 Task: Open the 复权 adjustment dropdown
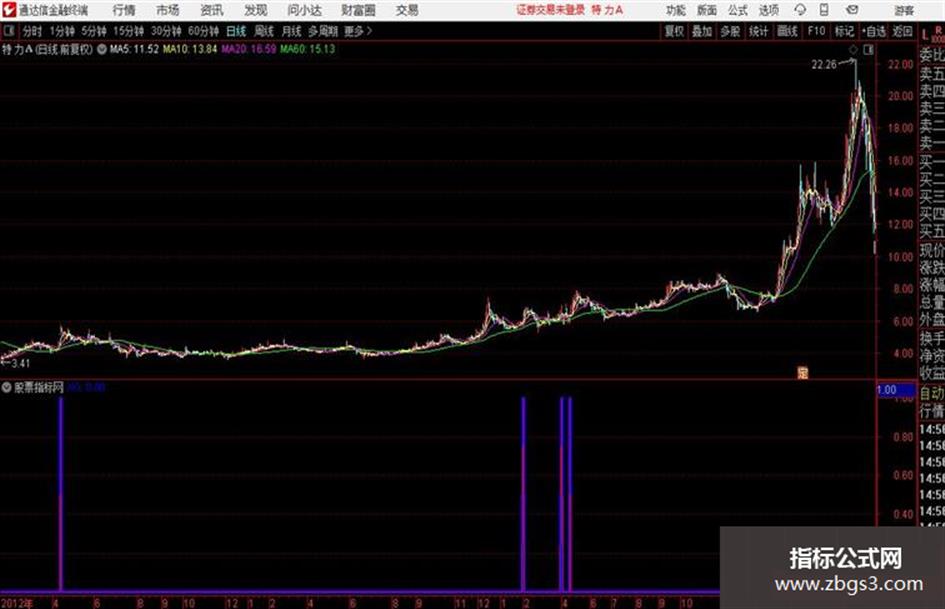[x=674, y=31]
